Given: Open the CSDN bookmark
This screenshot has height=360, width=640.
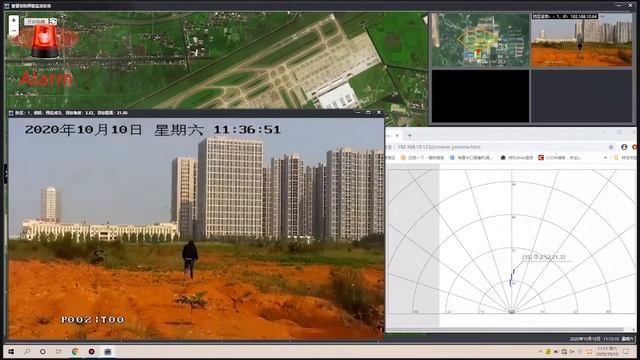Looking at the screenshot, I should point(560,158).
